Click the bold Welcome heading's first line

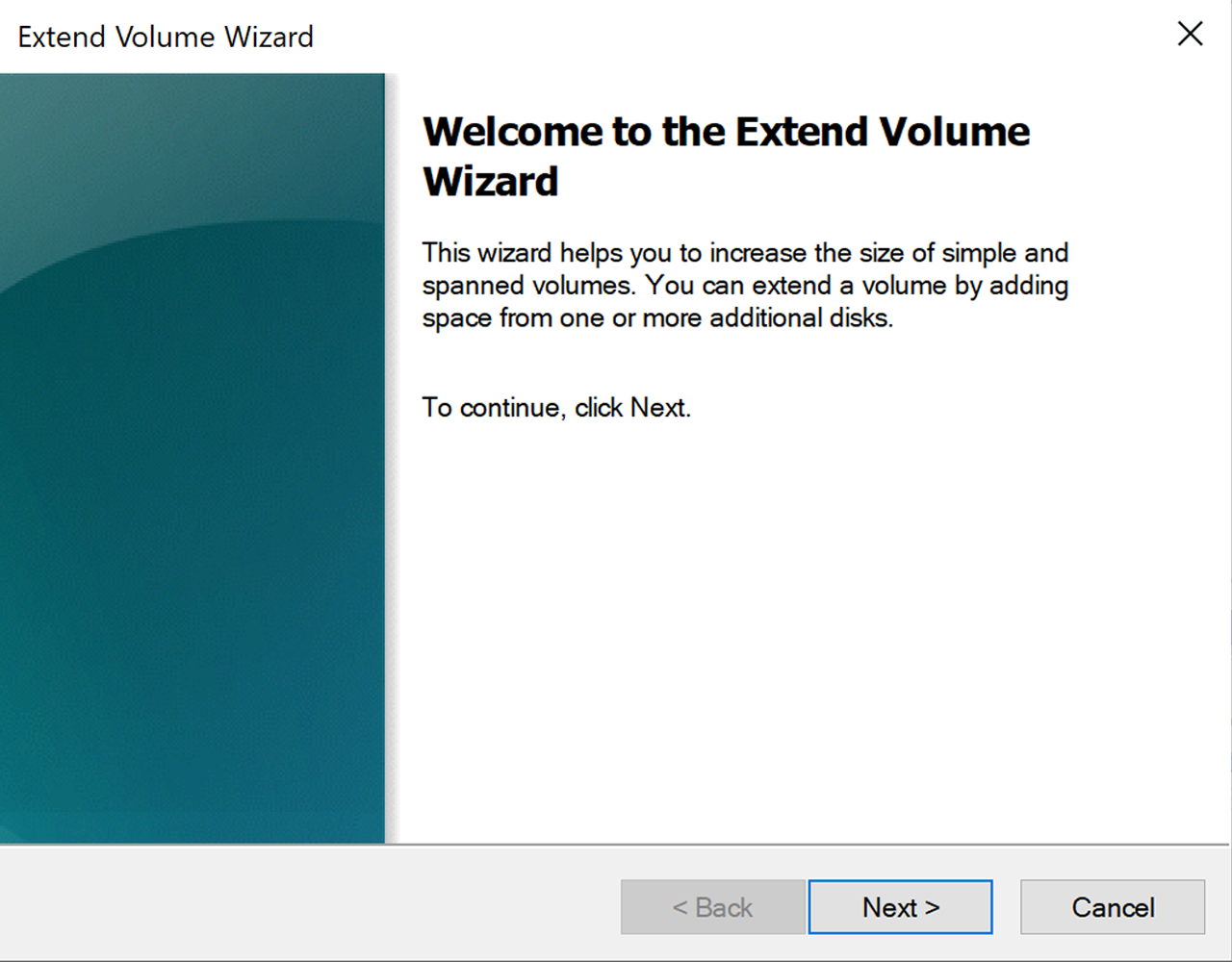pyautogui.click(x=726, y=132)
